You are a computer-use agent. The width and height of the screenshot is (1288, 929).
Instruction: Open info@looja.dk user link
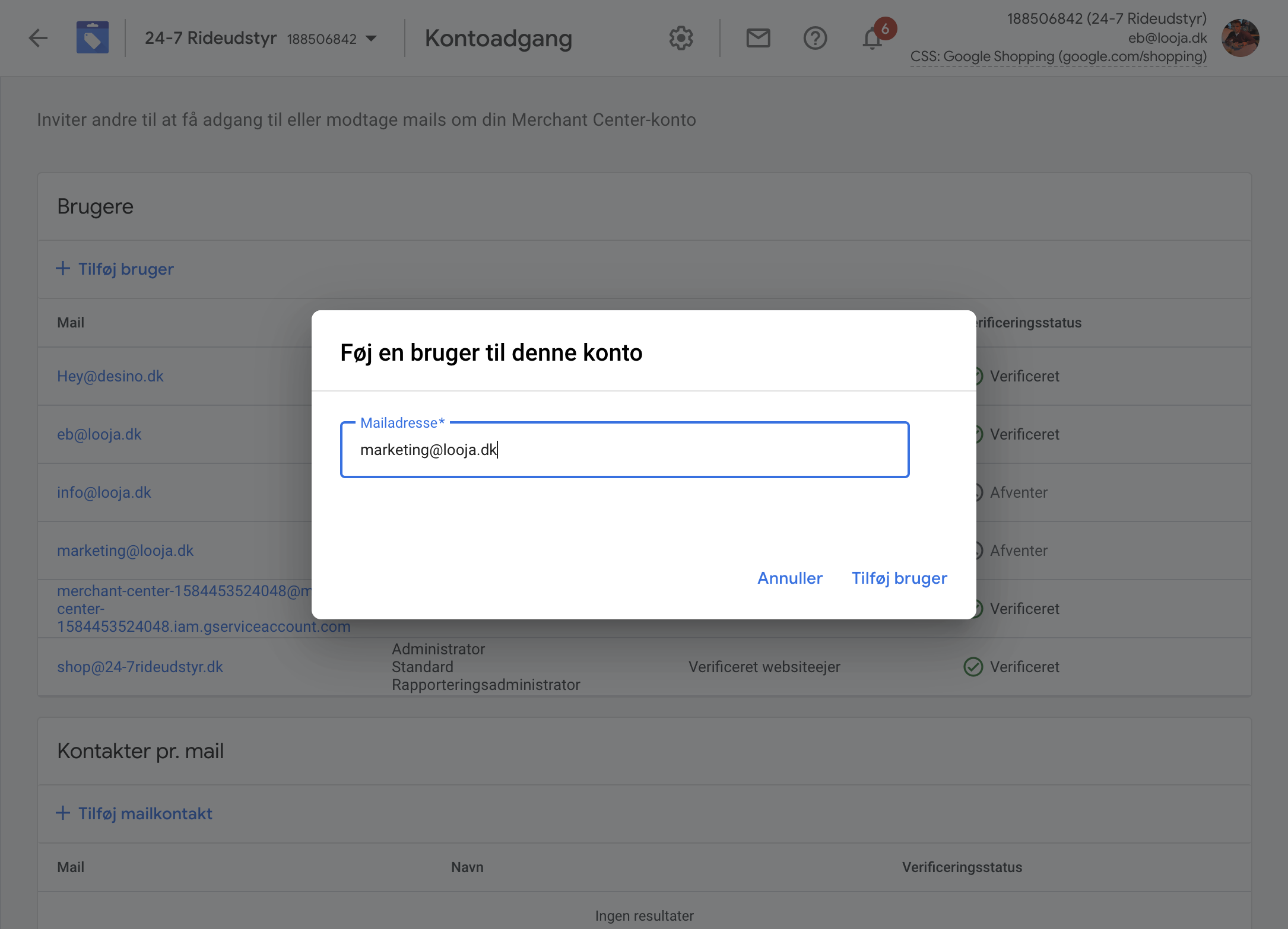point(104,492)
